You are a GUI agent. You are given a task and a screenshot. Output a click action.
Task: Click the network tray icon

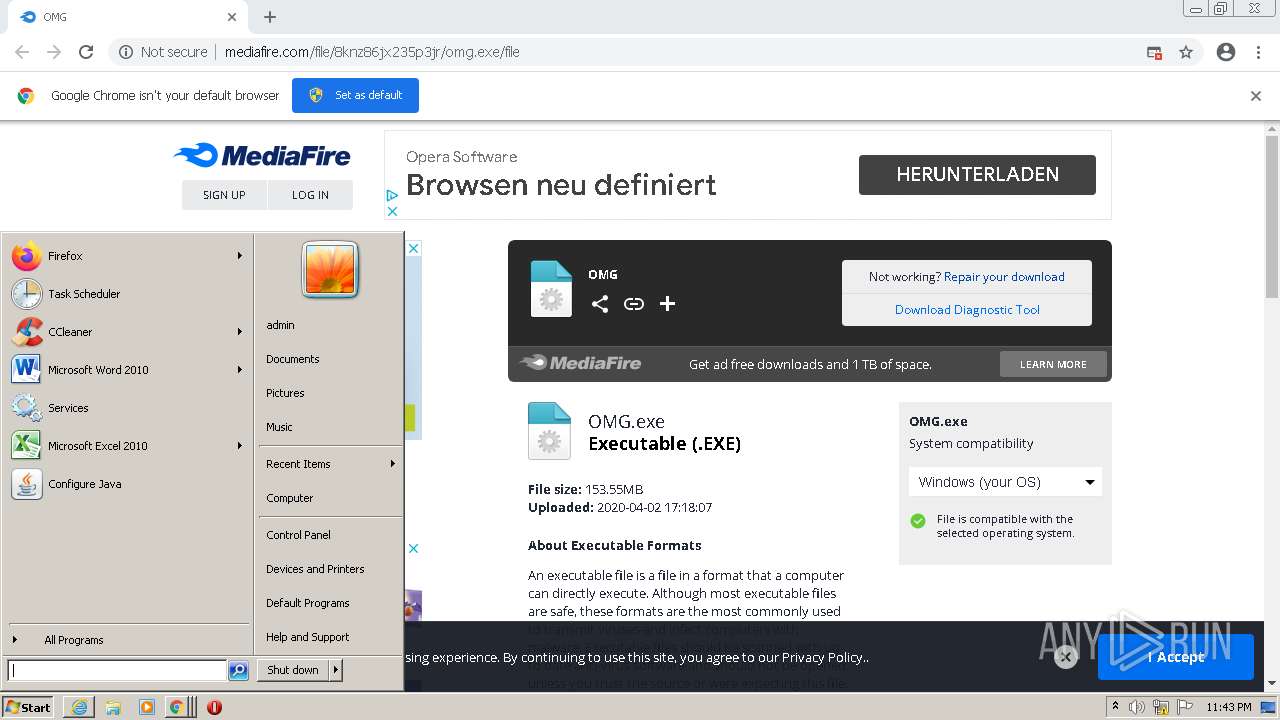pos(1161,707)
